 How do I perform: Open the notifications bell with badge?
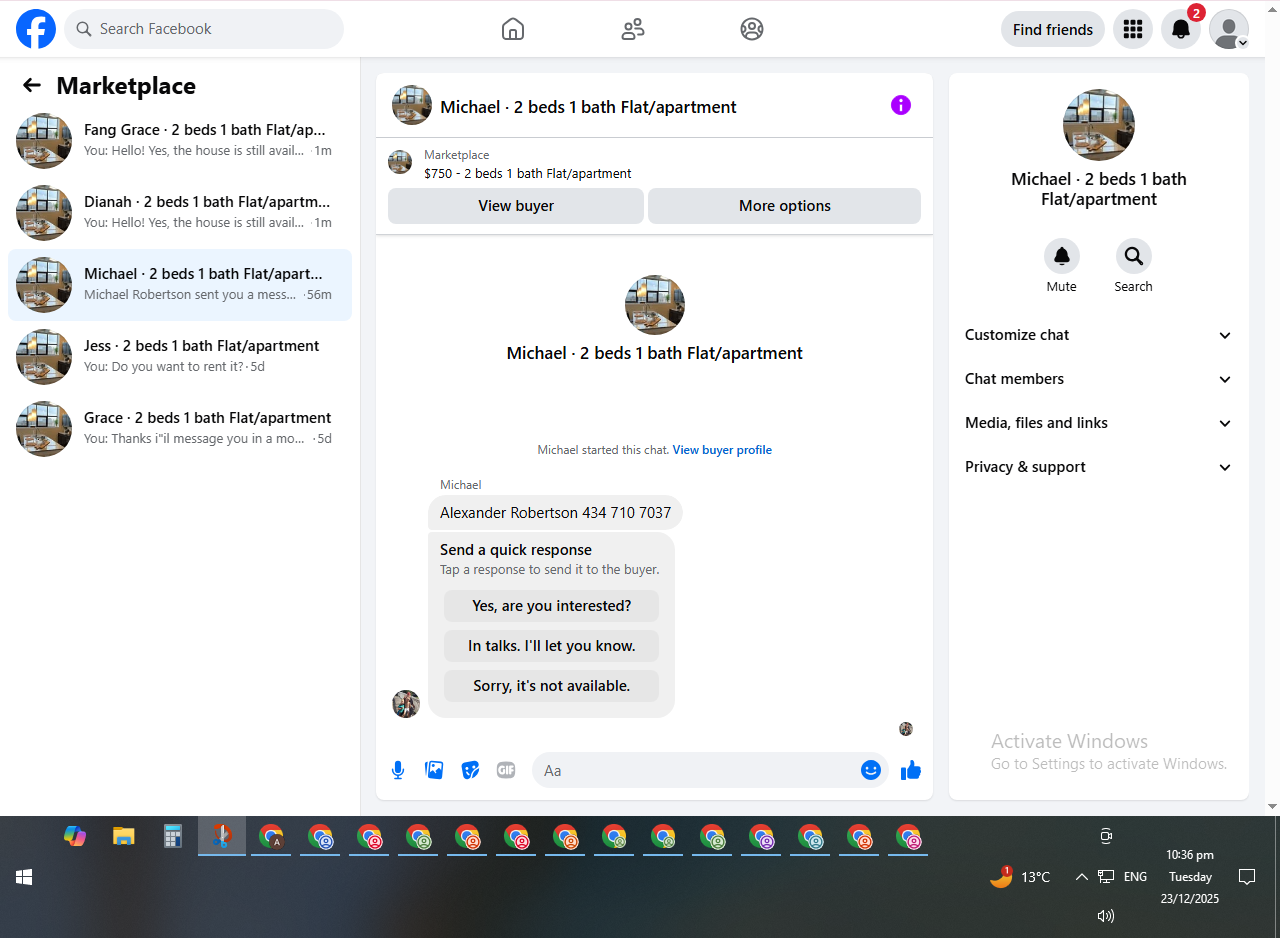click(x=1181, y=29)
